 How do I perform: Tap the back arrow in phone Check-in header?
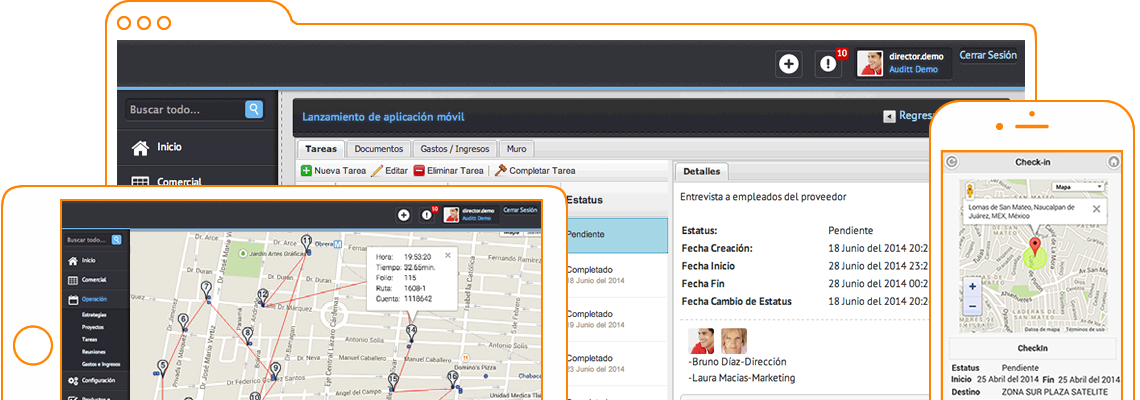coord(952,162)
